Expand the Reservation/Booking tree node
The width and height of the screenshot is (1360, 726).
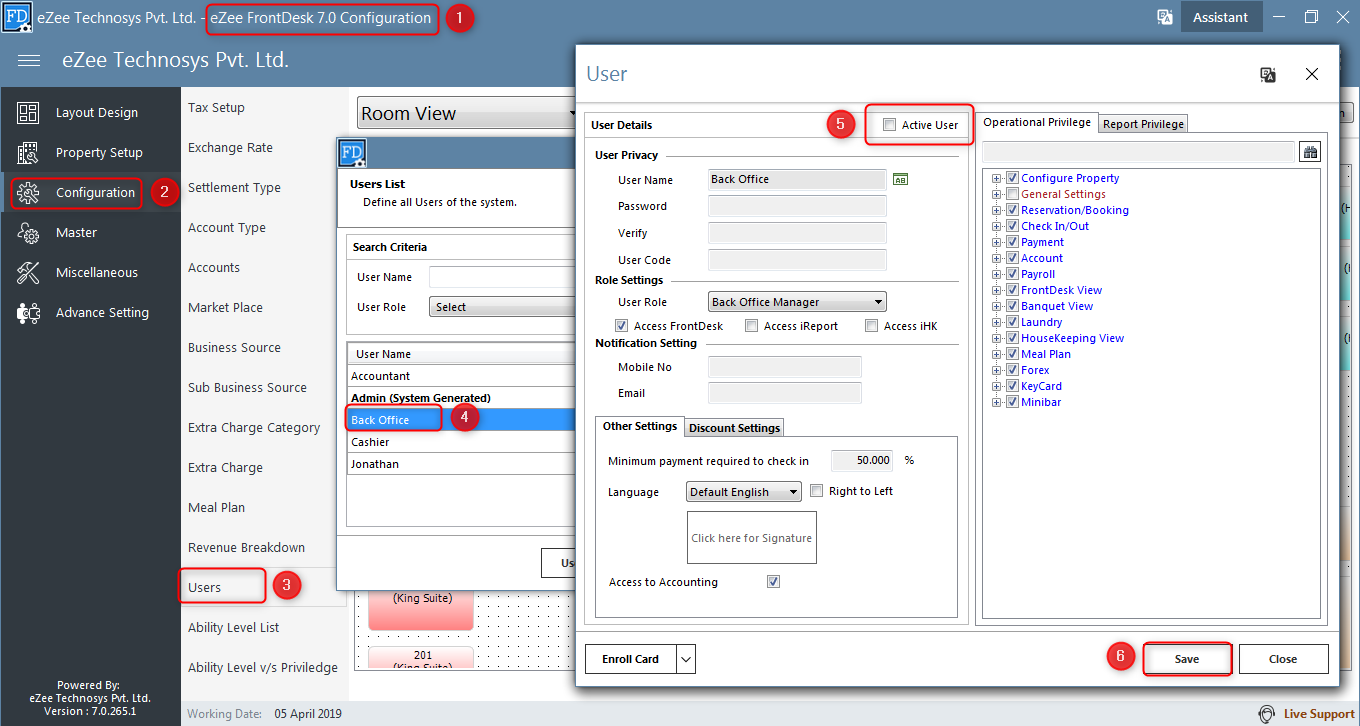(x=996, y=210)
